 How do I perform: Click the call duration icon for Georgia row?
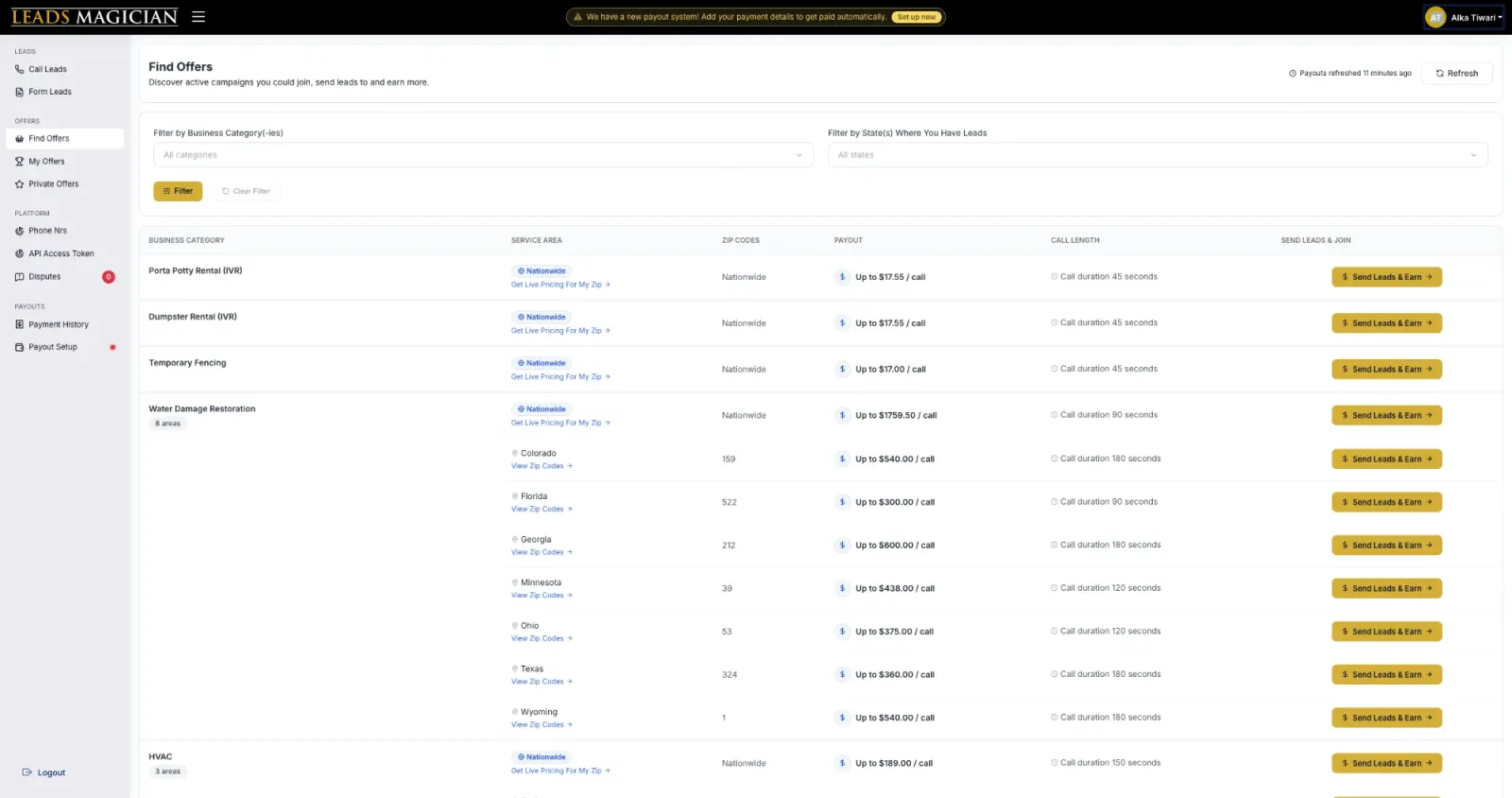click(1055, 545)
